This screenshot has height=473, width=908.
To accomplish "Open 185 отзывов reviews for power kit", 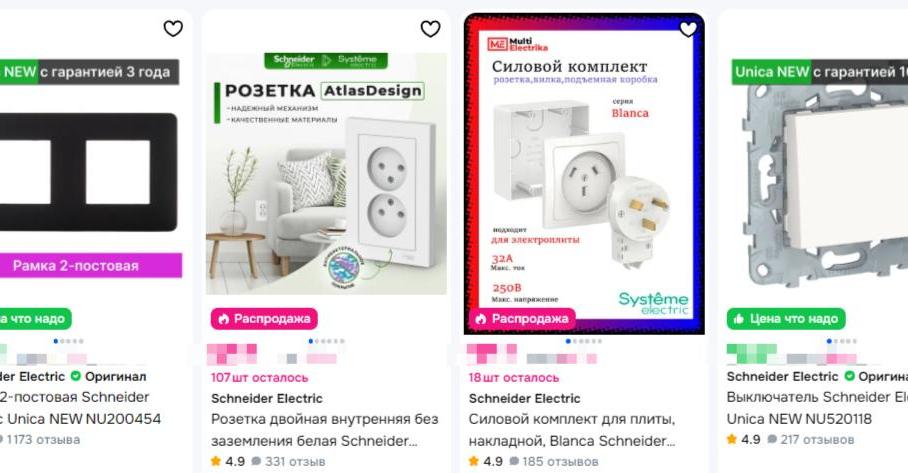I will pyautogui.click(x=554, y=461).
